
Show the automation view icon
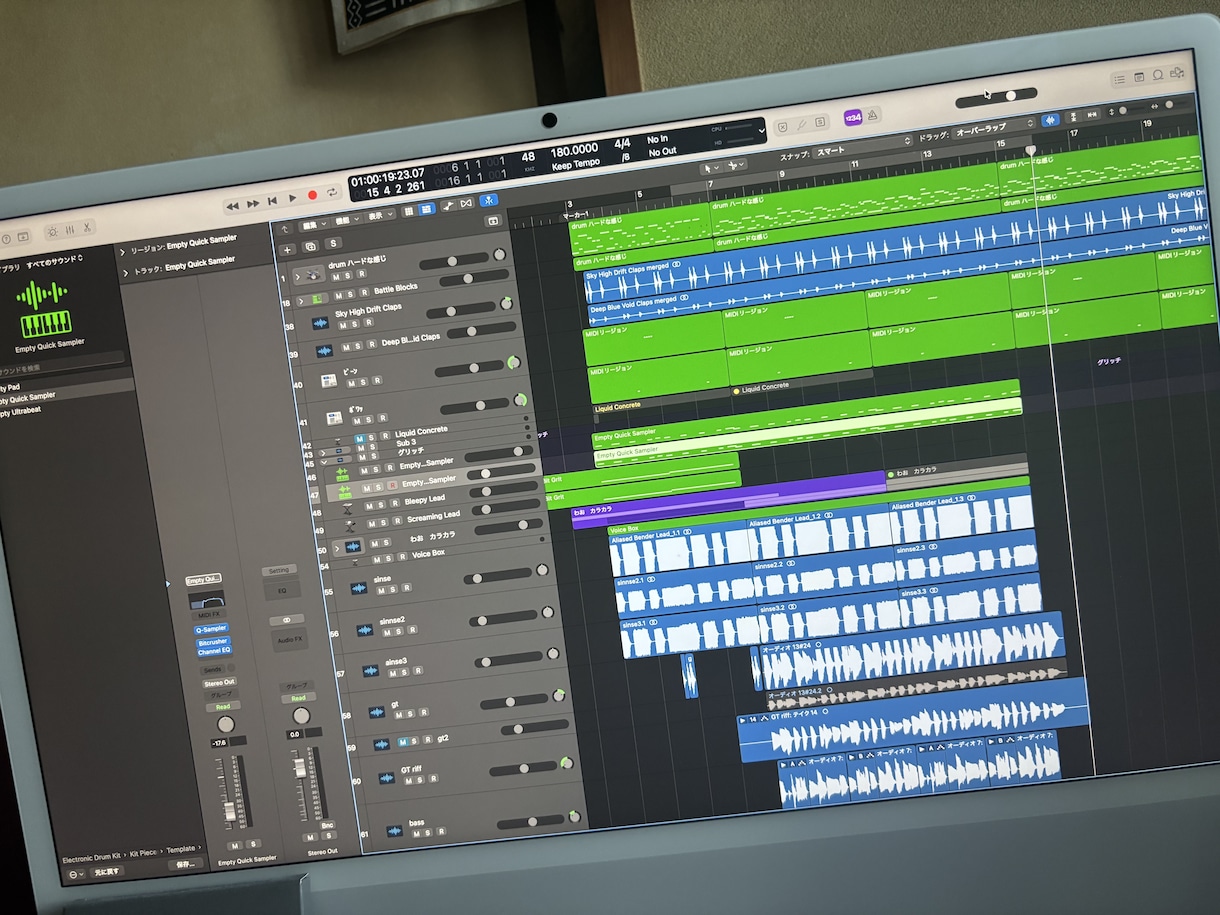click(448, 205)
